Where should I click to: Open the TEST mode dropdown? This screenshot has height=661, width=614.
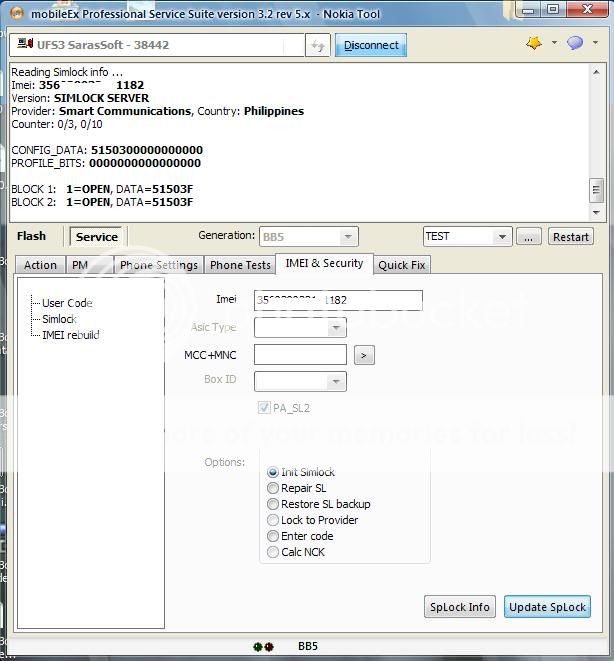(467, 237)
